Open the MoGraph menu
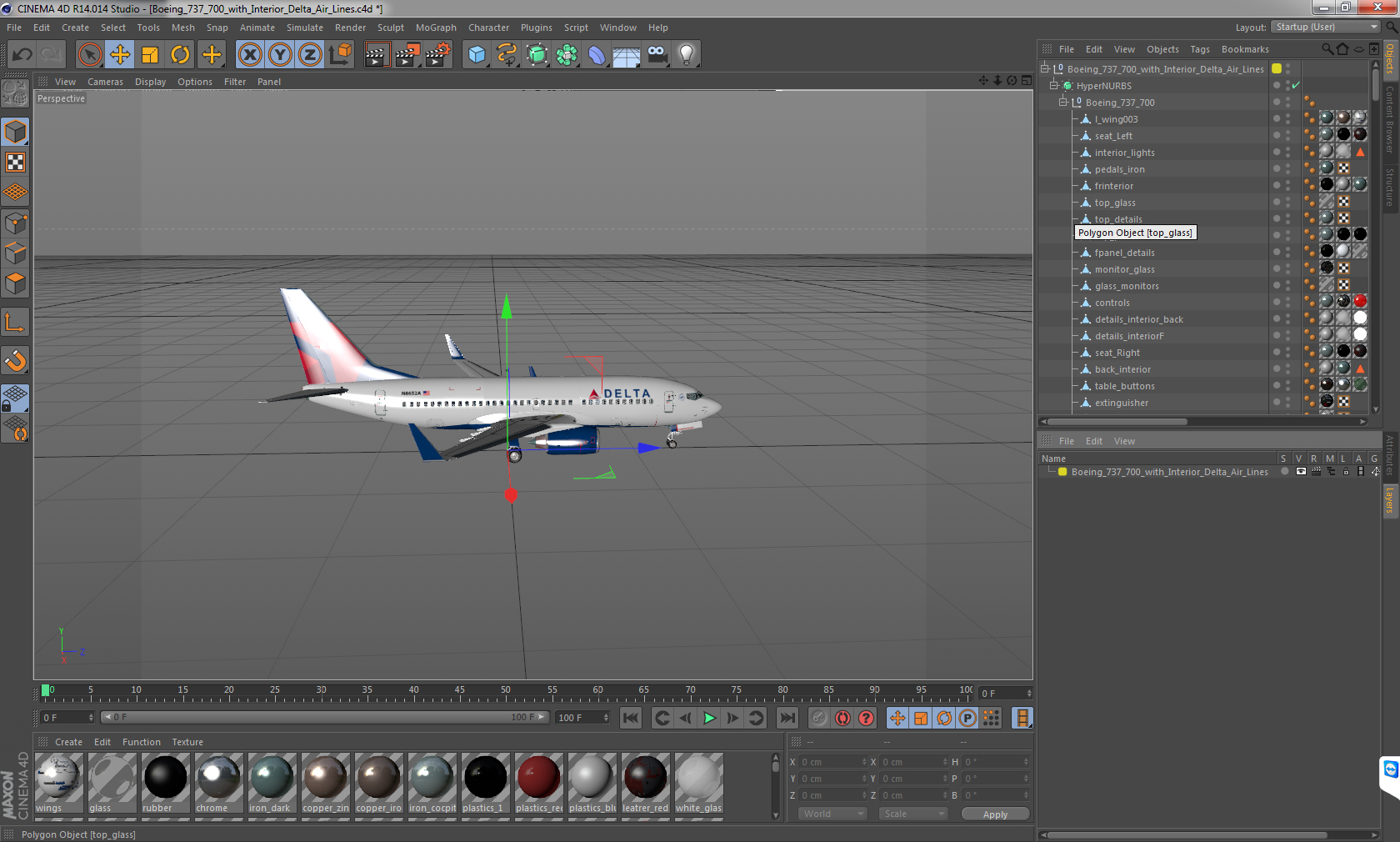Screen dimensions: 1400x842 coord(436,28)
